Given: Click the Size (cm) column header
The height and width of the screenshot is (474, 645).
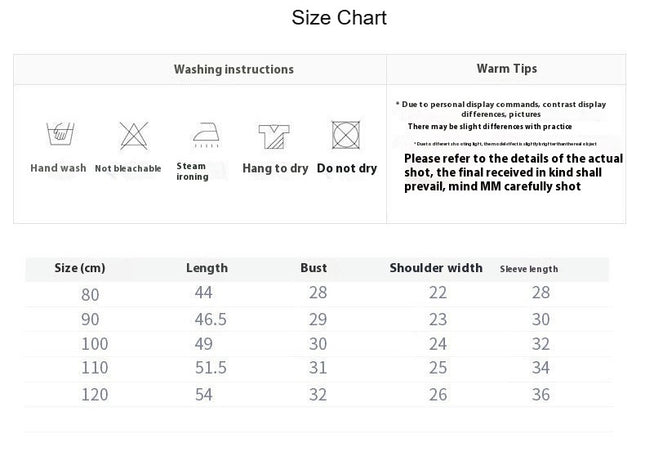Looking at the screenshot, I should pyautogui.click(x=80, y=268).
